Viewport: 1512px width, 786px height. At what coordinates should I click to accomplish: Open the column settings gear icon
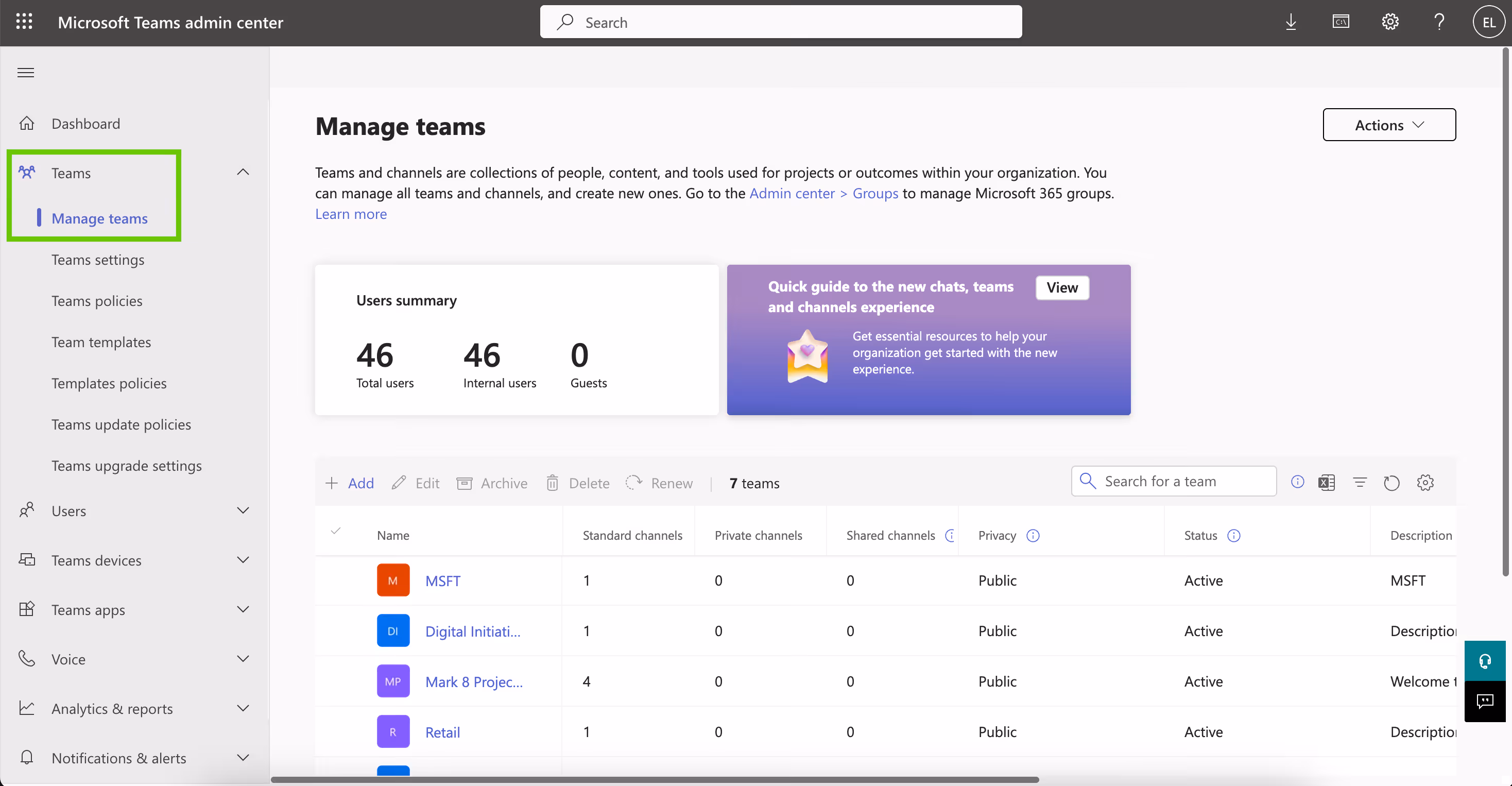pyautogui.click(x=1425, y=483)
